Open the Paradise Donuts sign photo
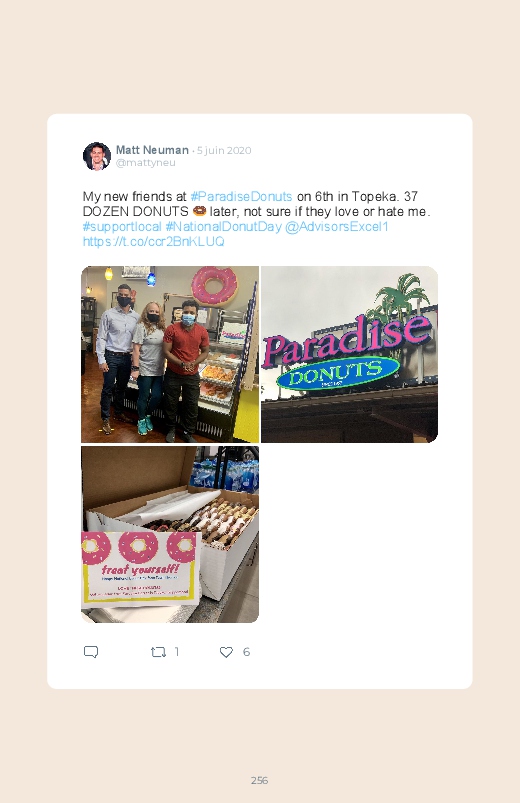This screenshot has width=520, height=803. [349, 354]
